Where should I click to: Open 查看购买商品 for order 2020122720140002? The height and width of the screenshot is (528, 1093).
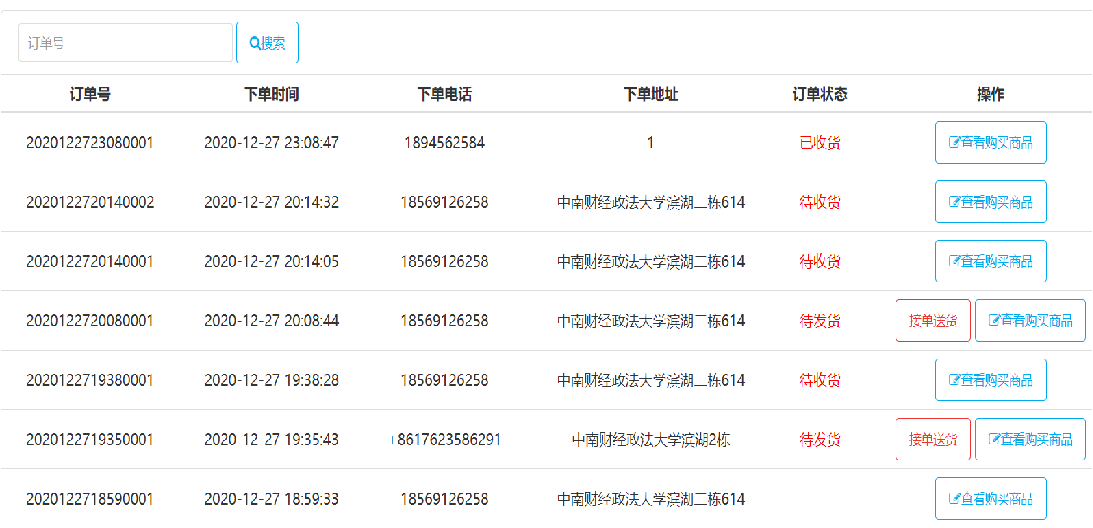991,202
